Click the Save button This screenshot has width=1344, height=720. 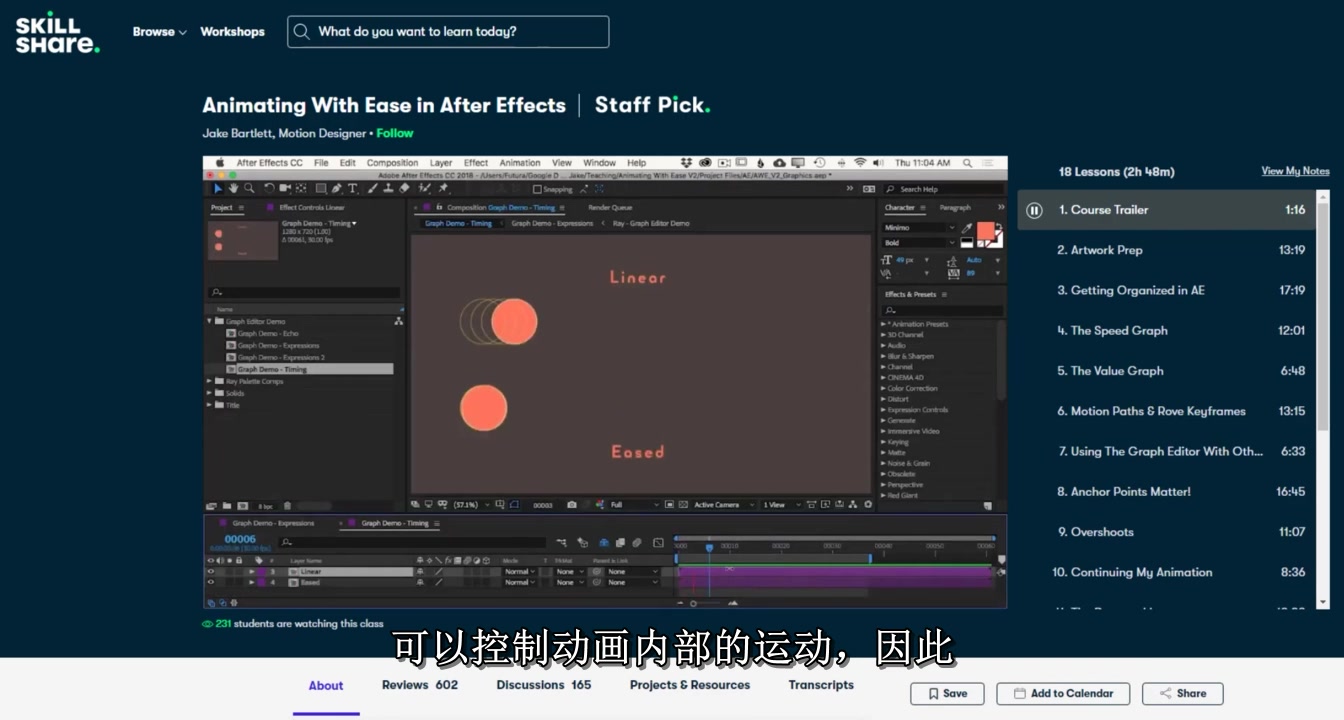click(x=947, y=693)
